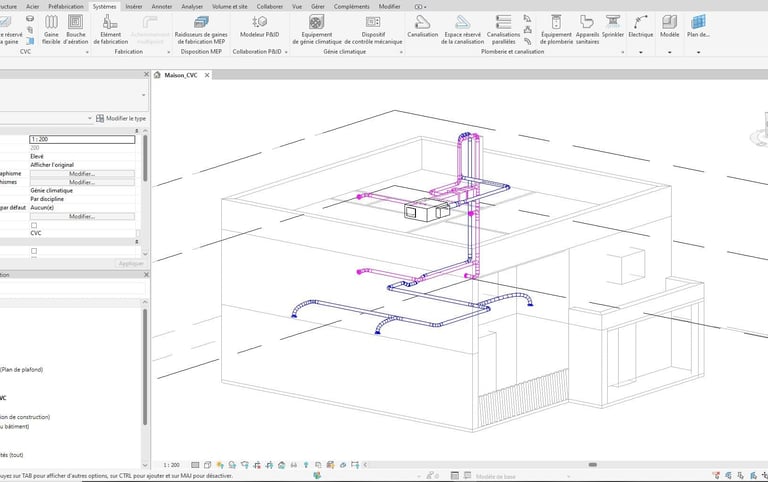Screen dimensions: 768x482
Task: Choose the Sprinkler tool
Action: [612, 27]
